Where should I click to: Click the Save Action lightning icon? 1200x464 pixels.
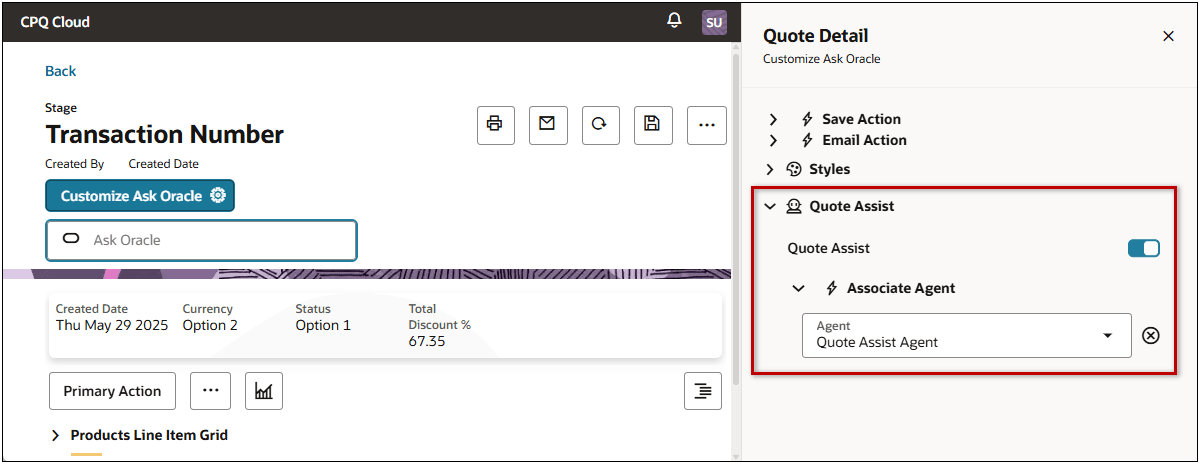[x=807, y=119]
